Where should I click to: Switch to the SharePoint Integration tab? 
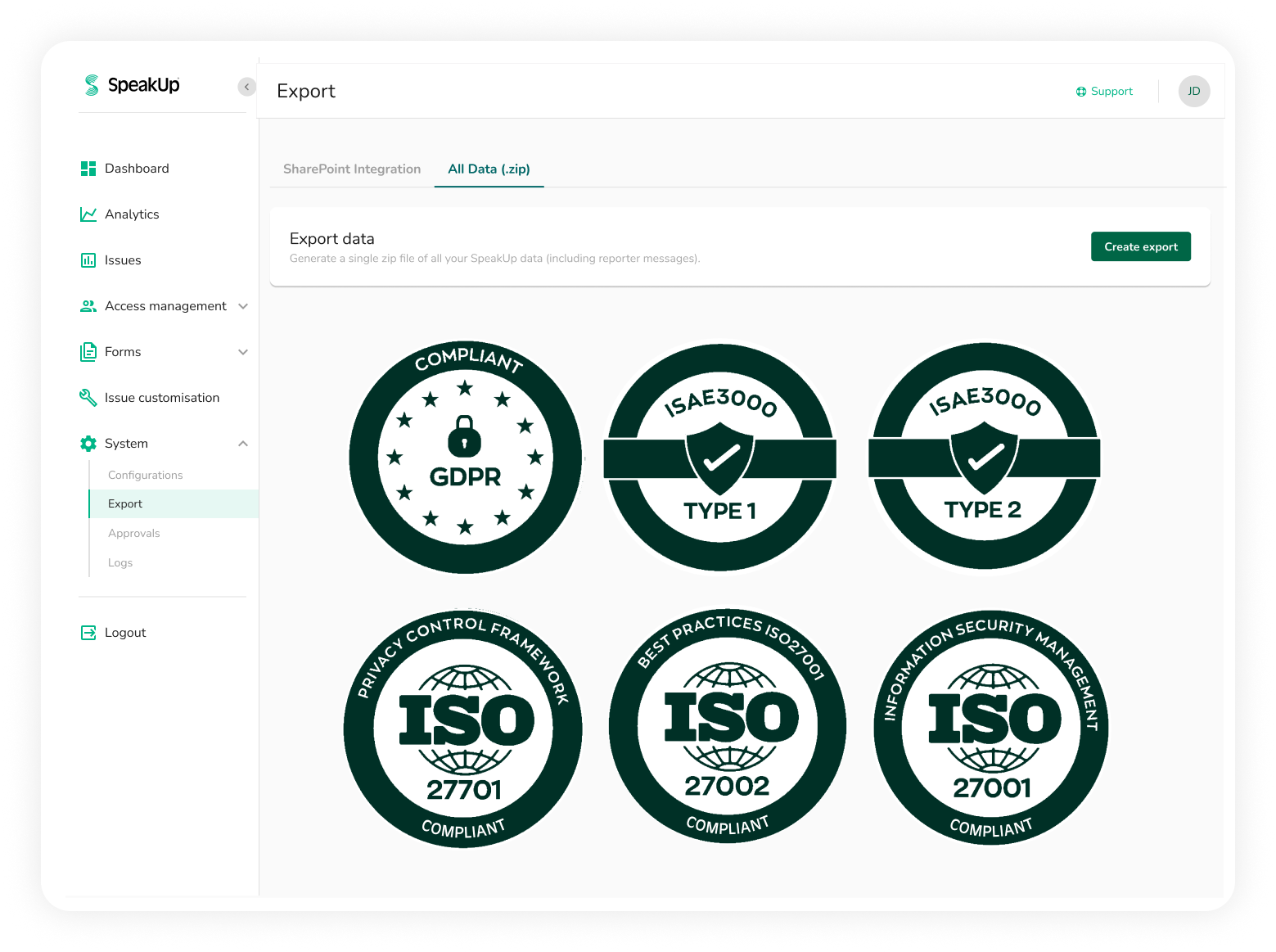pyautogui.click(x=352, y=169)
